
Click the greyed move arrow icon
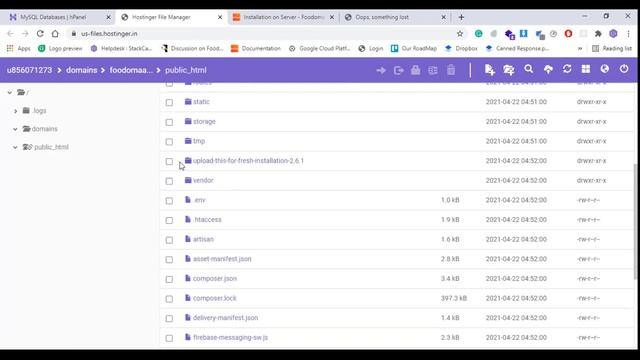(381, 71)
